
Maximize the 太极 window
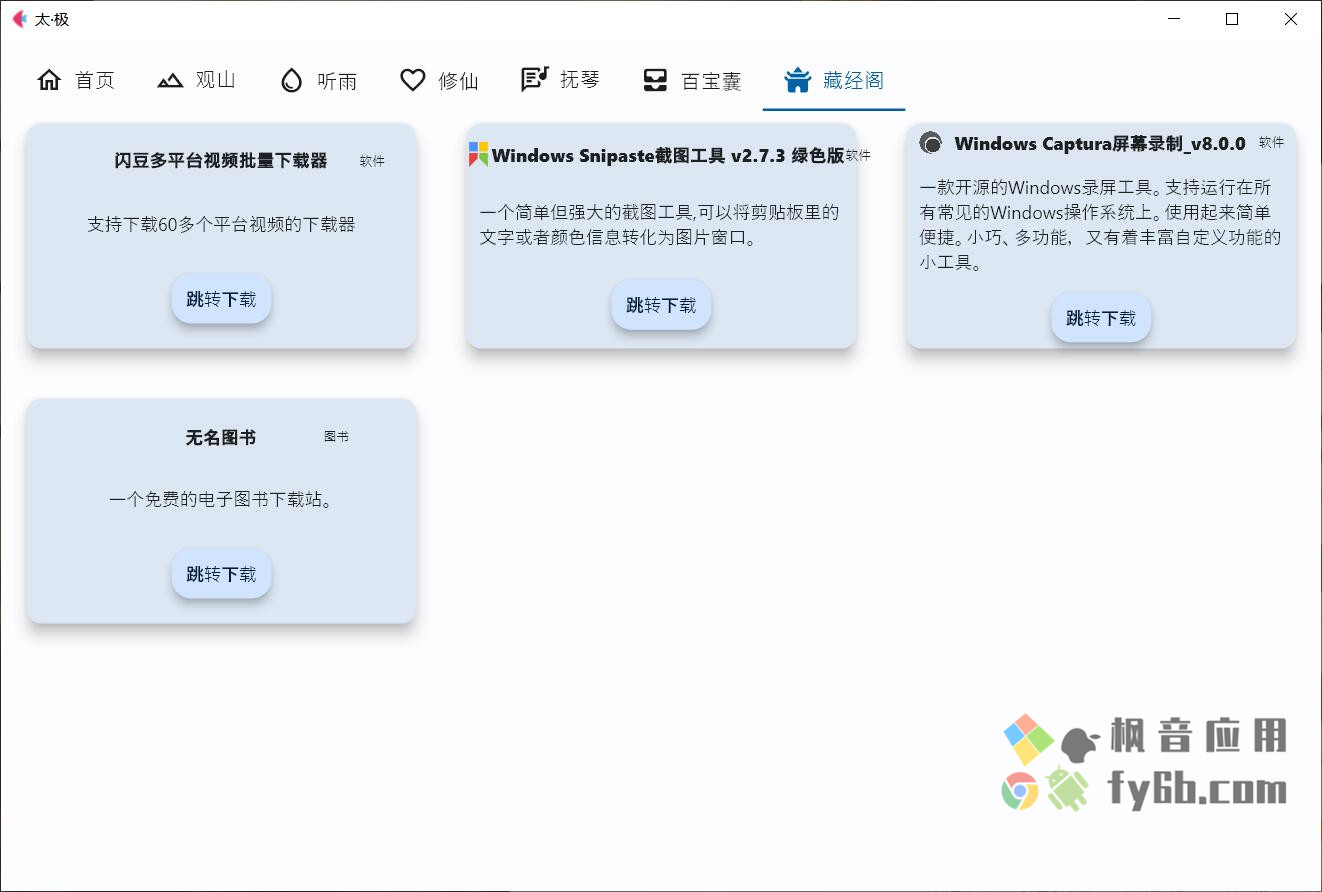[1232, 19]
